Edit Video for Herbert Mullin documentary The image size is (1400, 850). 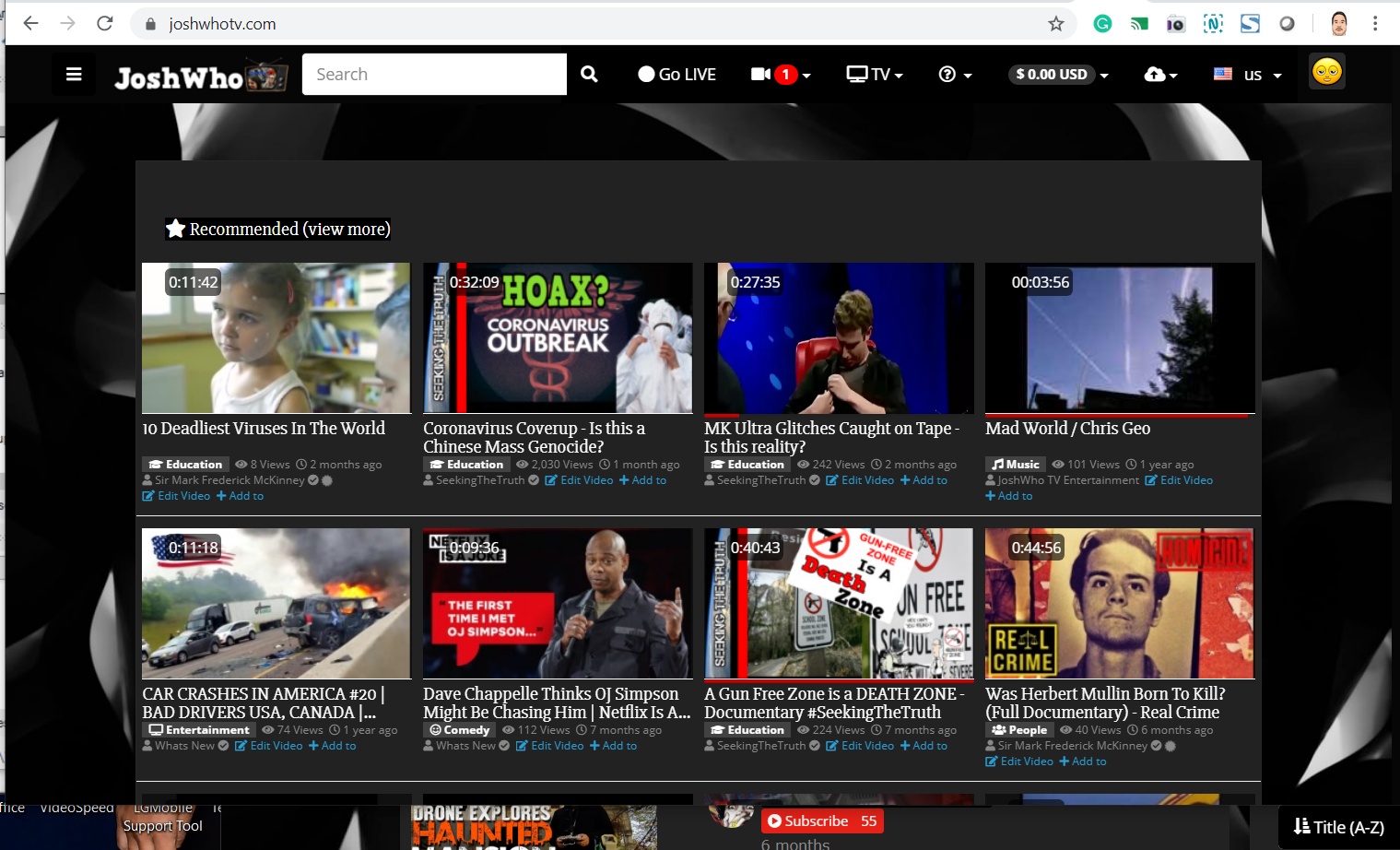click(1019, 761)
